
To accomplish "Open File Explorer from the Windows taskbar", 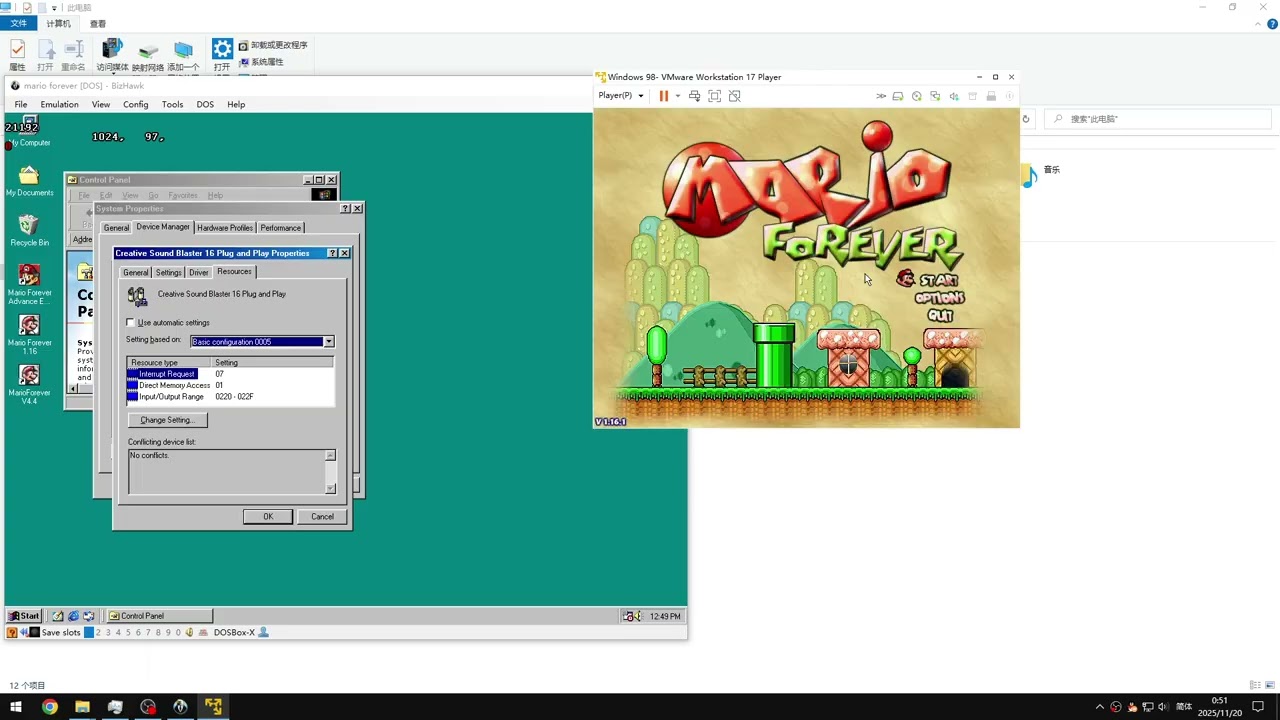I will click(x=82, y=707).
